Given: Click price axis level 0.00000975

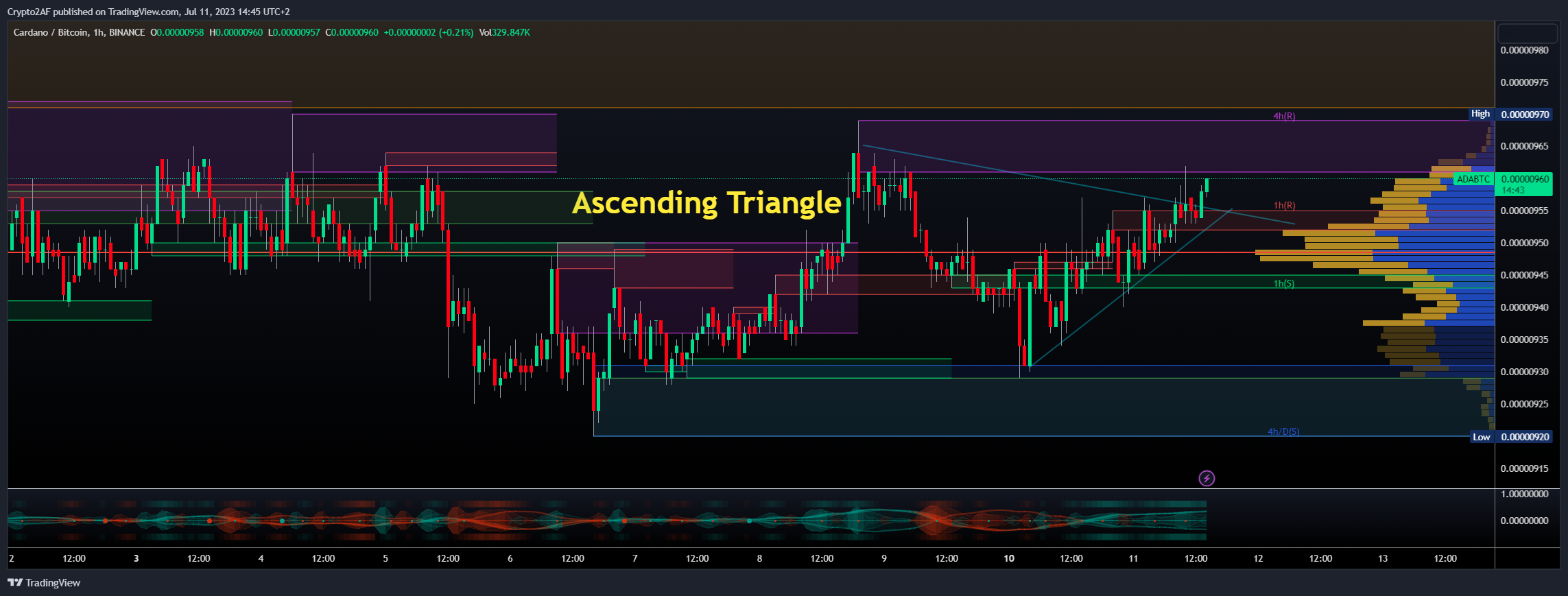Looking at the screenshot, I should (1525, 82).
